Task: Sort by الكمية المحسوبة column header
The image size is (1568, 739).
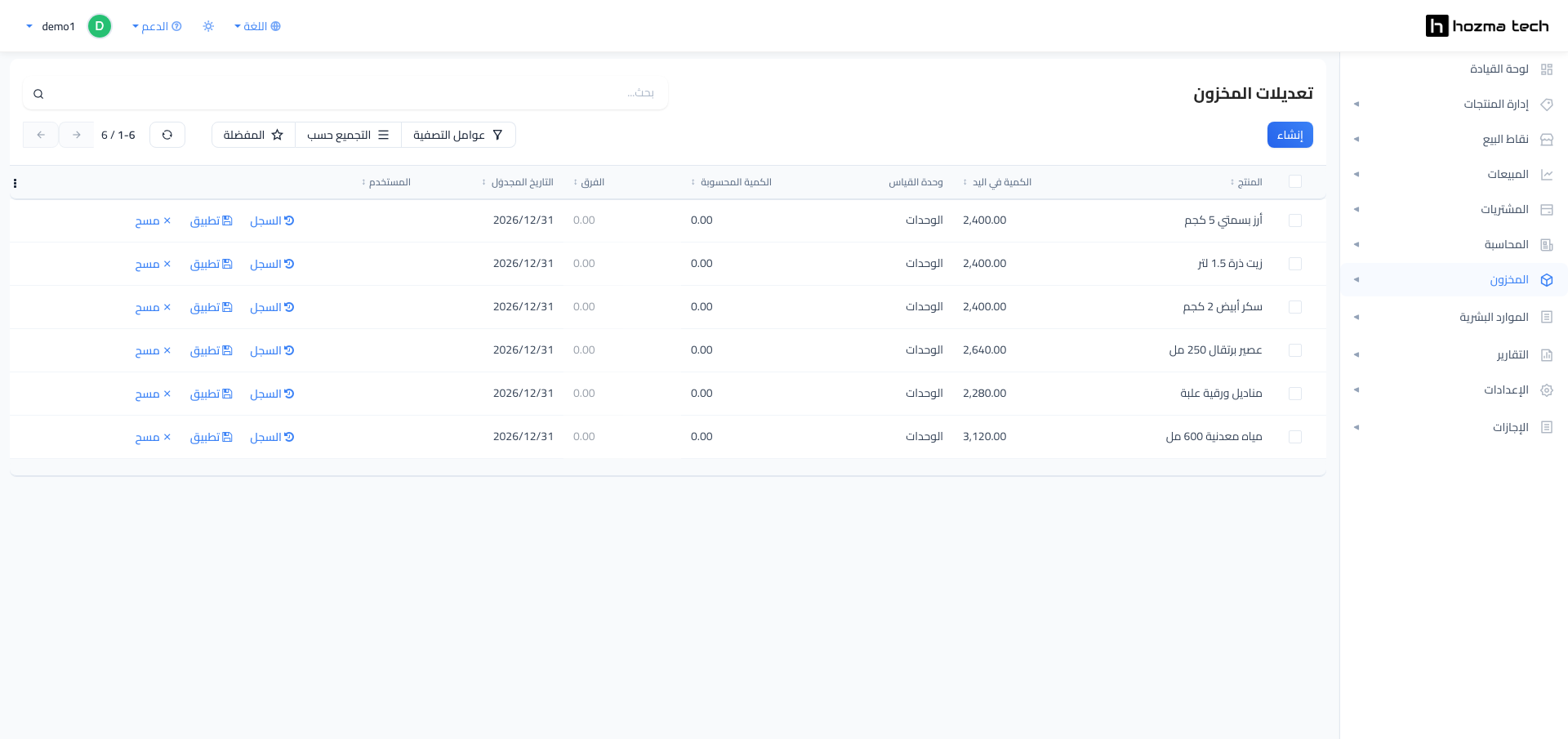Action: 732,182
